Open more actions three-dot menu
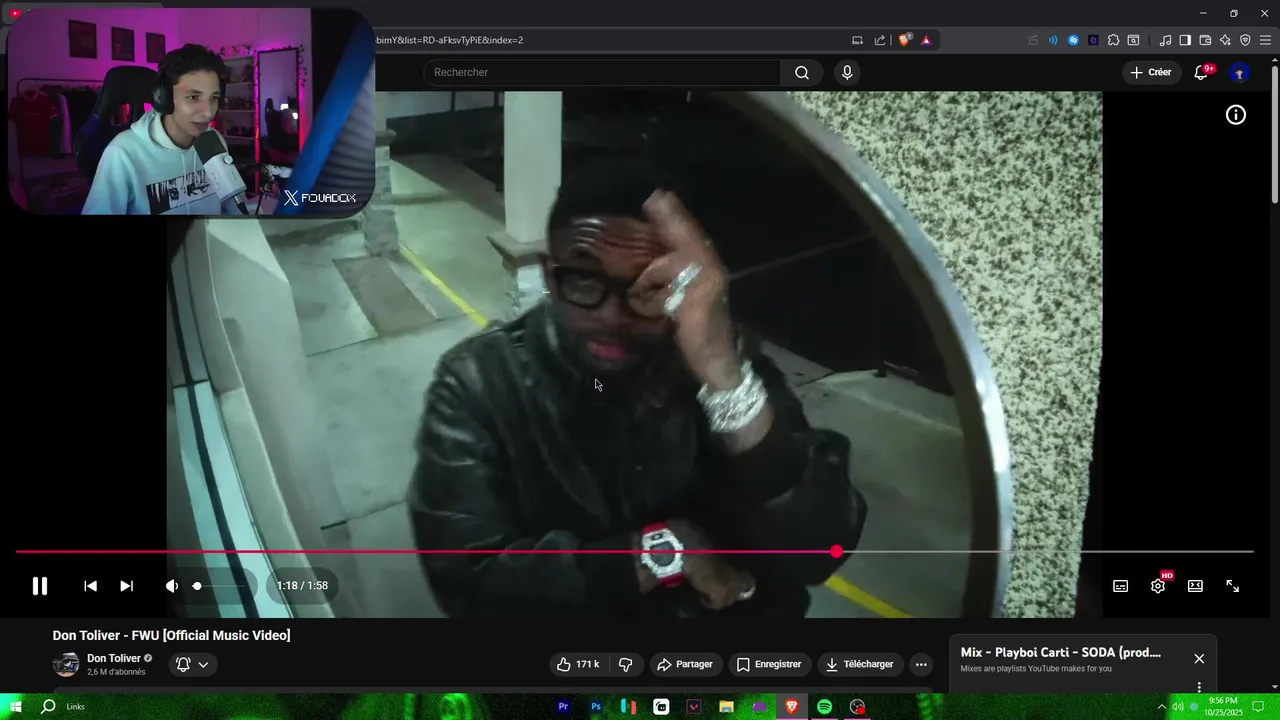This screenshot has width=1280, height=720. (x=921, y=664)
